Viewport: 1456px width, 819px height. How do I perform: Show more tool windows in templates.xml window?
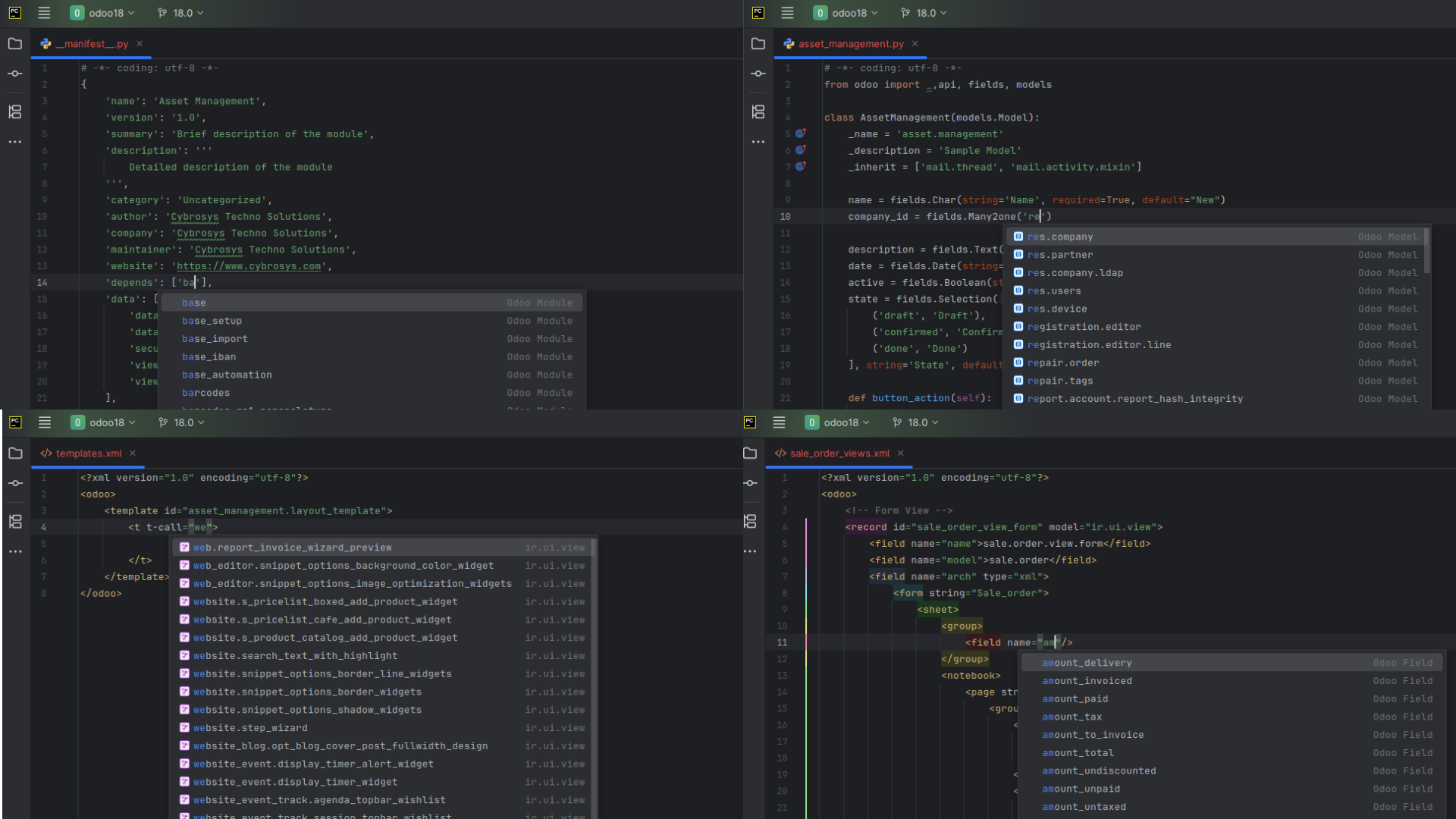coord(15,551)
